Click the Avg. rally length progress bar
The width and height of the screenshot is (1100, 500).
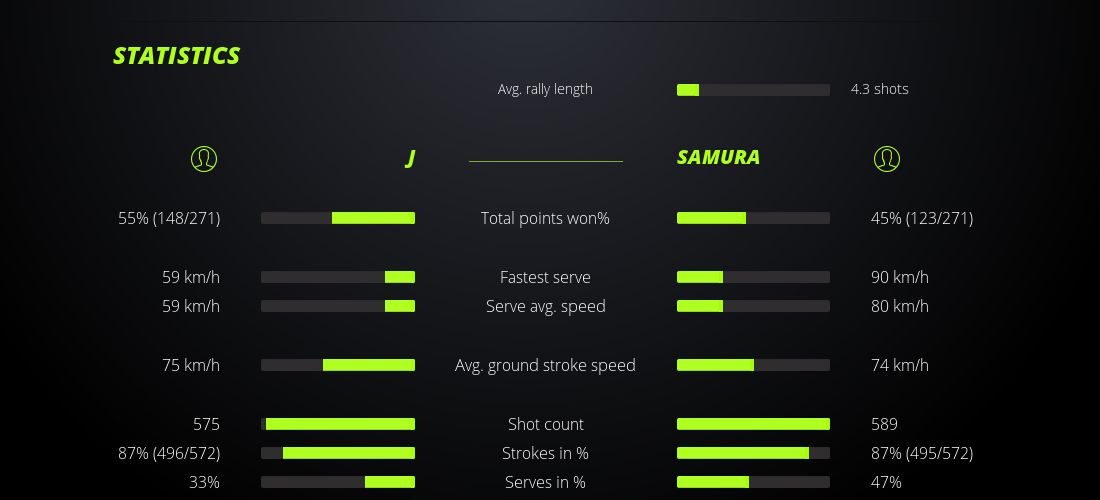coord(753,90)
